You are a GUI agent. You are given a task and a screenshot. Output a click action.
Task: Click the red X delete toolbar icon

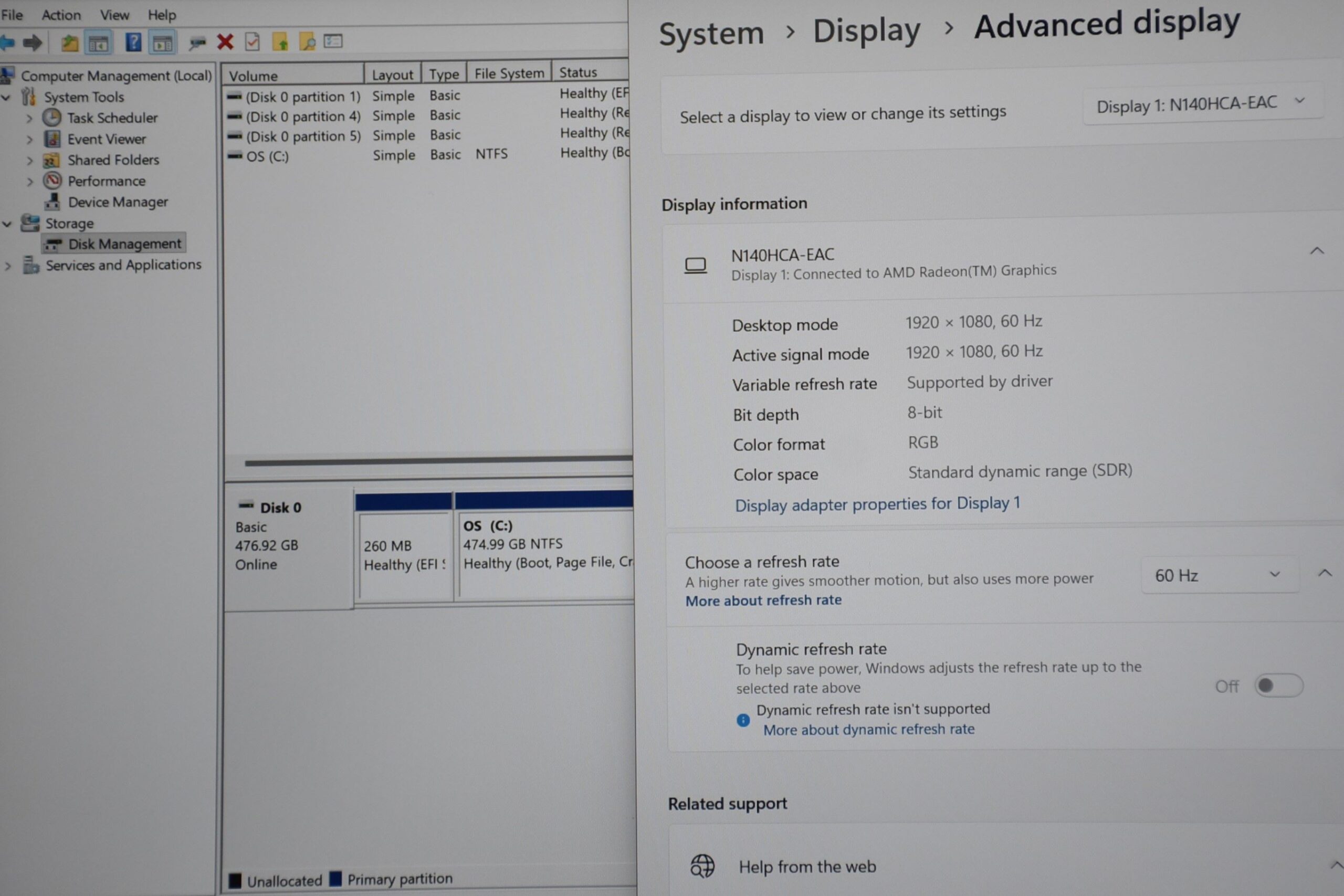[225, 41]
